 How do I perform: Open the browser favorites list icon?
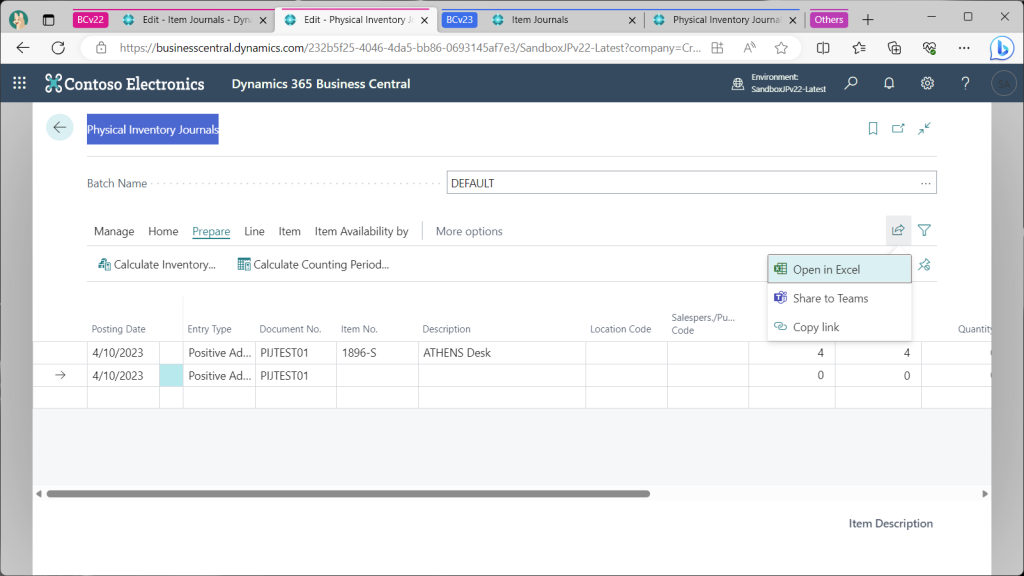point(859,48)
